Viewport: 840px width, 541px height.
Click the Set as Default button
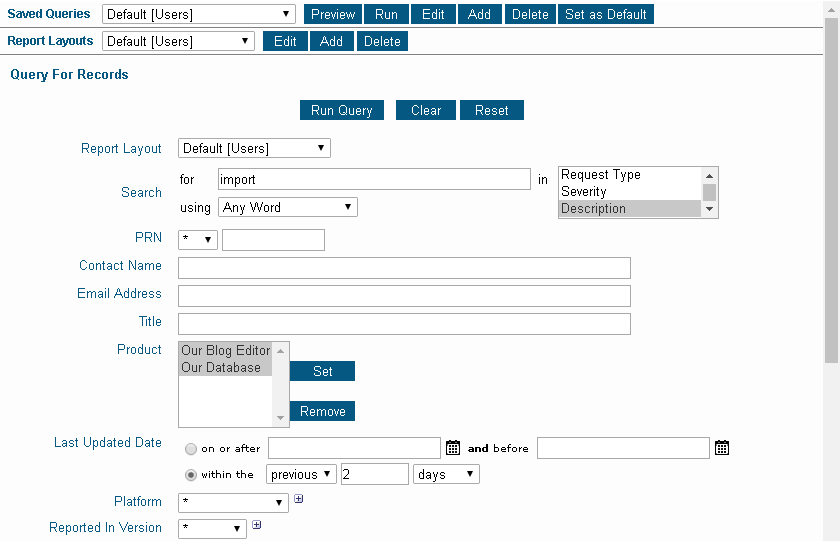tap(606, 14)
